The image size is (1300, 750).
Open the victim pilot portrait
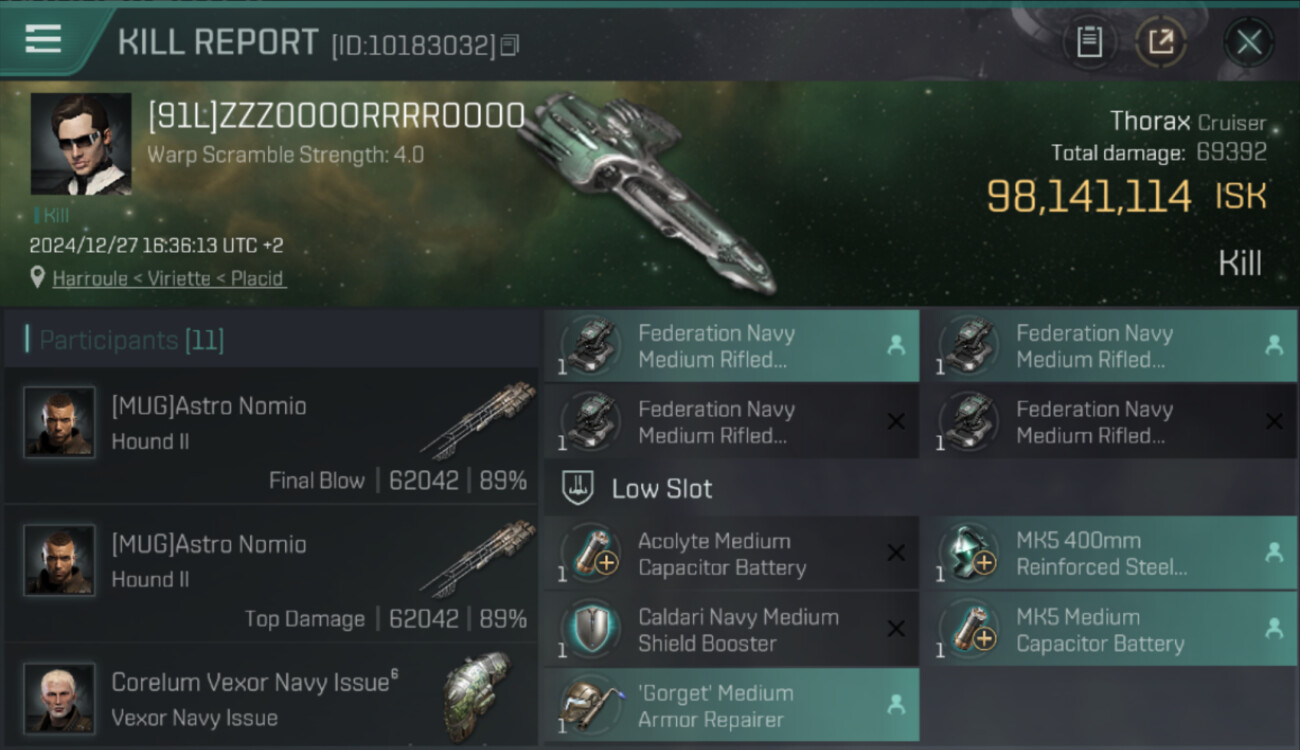coord(81,144)
